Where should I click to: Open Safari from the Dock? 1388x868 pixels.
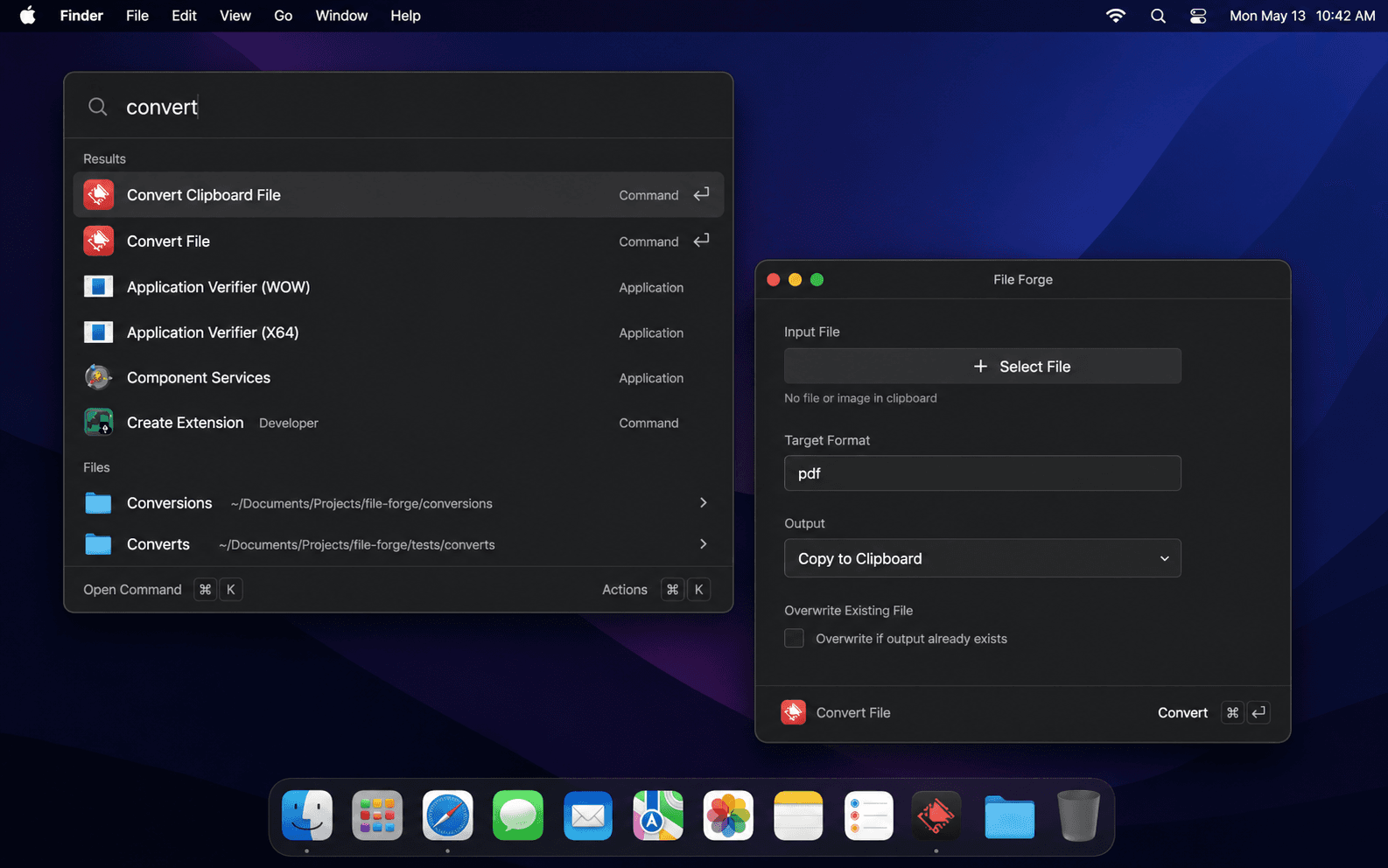tap(447, 815)
